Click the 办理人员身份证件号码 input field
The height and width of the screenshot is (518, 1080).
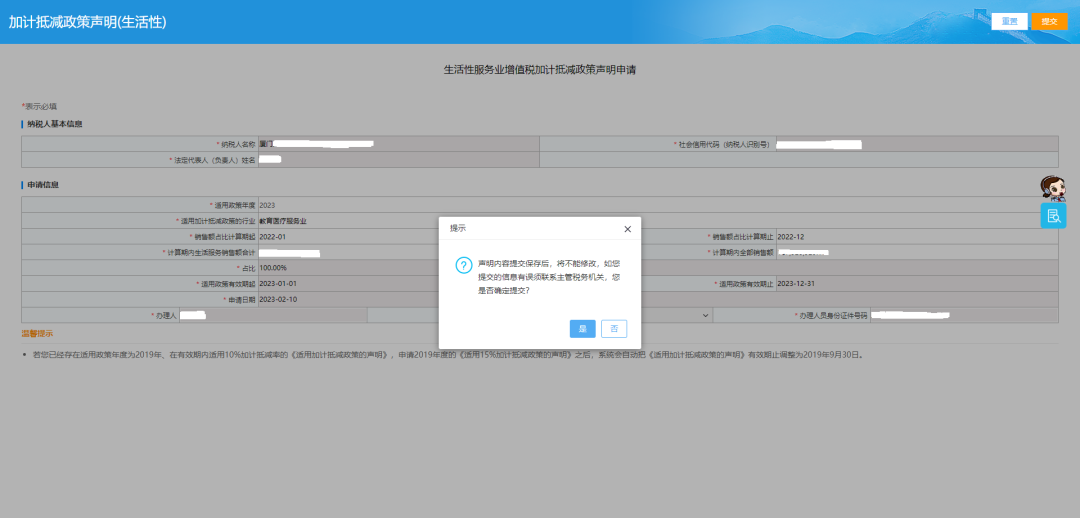[x=963, y=316]
